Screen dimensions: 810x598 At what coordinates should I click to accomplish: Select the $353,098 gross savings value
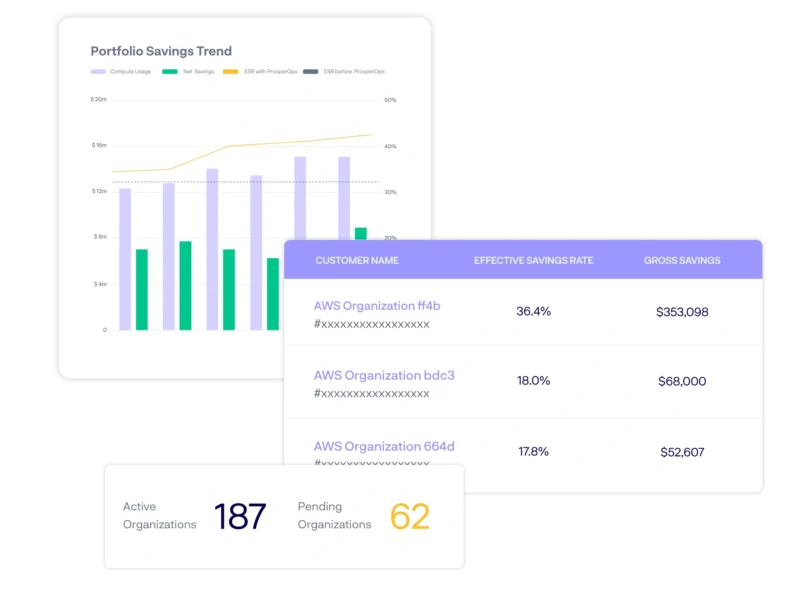(682, 312)
